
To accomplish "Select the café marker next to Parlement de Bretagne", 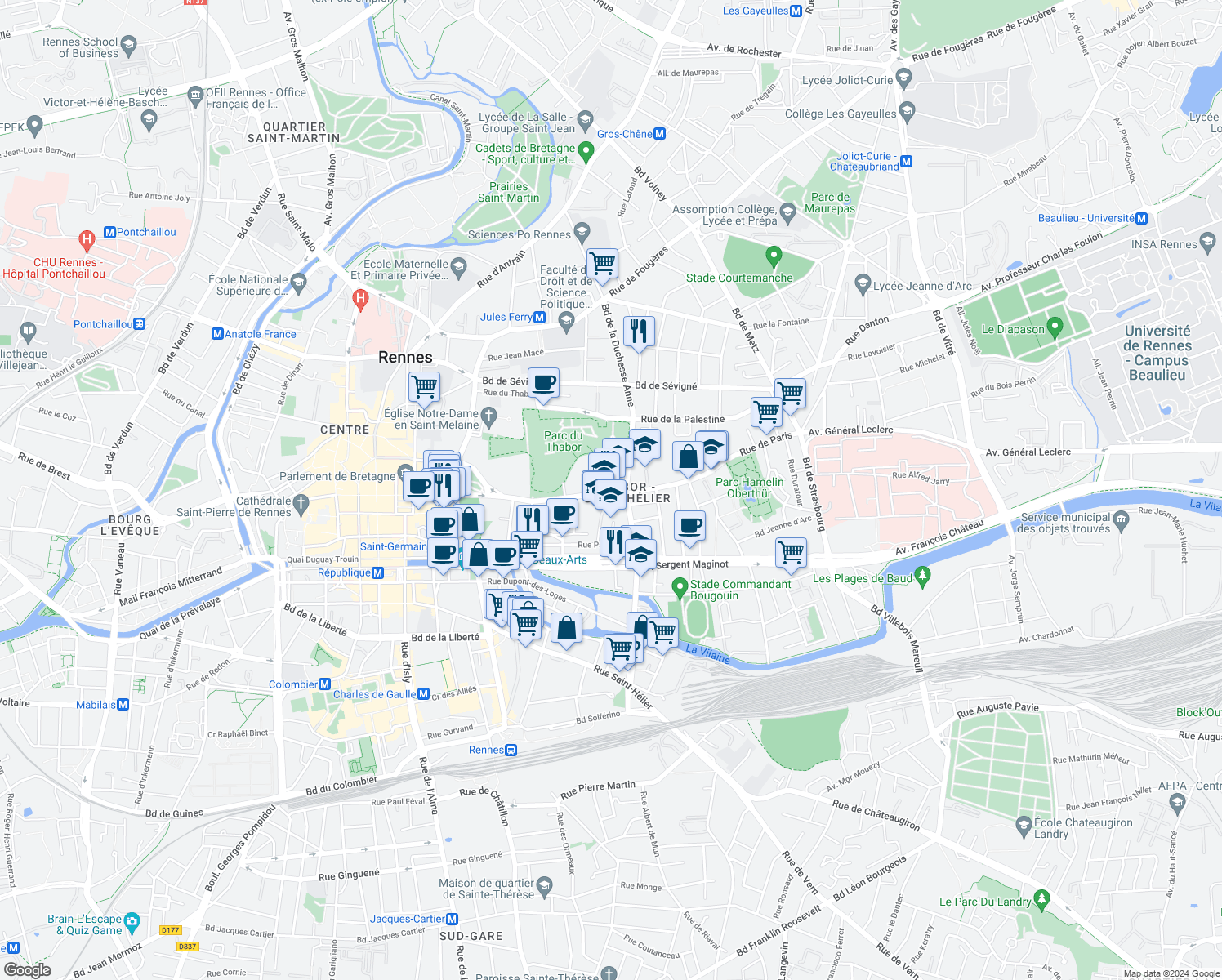I will (419, 487).
